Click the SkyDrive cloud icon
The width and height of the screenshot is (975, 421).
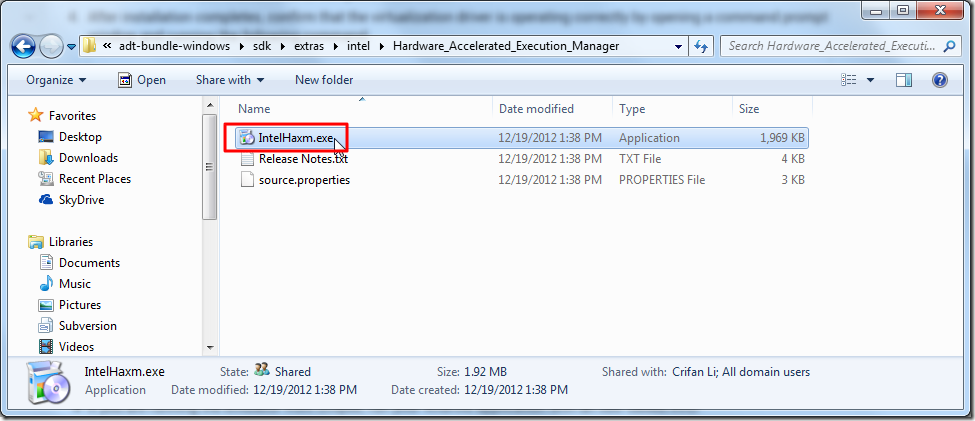click(x=46, y=200)
